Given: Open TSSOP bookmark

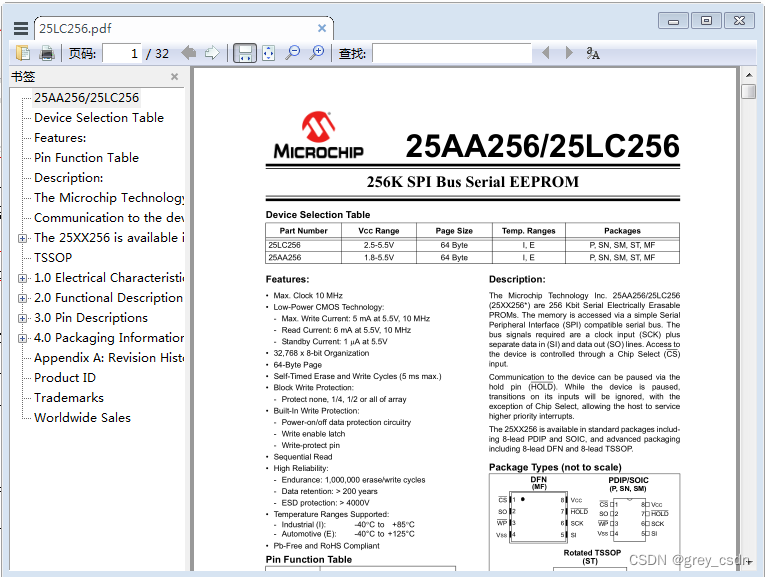Looking at the screenshot, I should click(x=53, y=258).
